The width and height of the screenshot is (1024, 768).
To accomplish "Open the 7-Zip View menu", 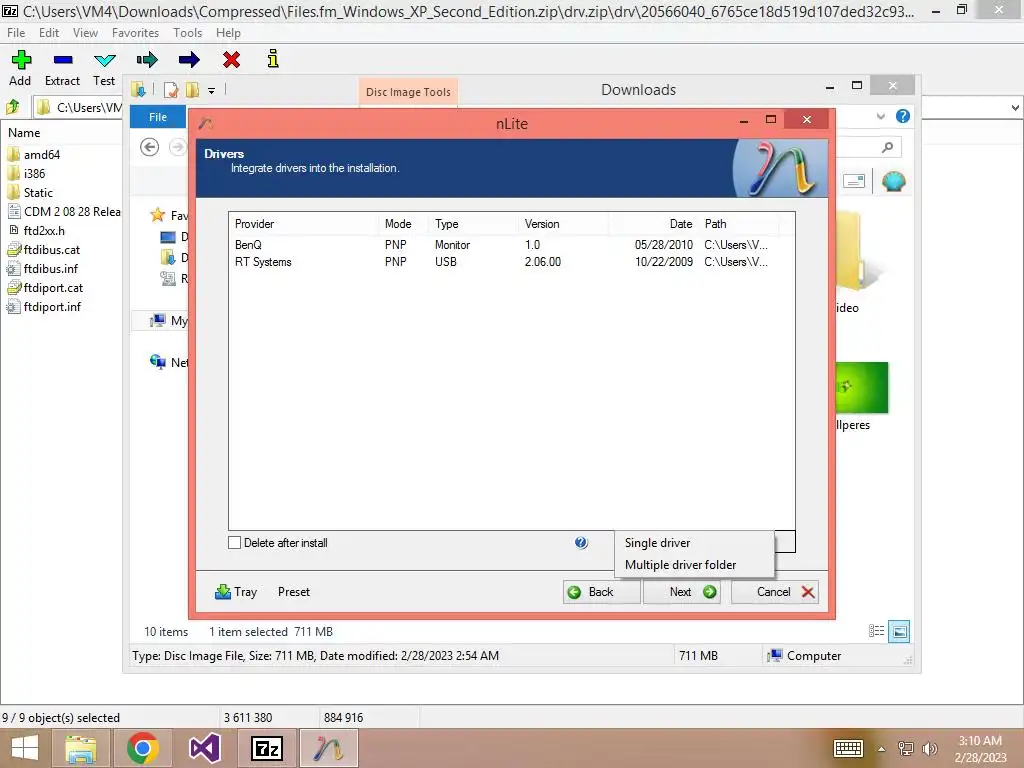I will click(85, 33).
